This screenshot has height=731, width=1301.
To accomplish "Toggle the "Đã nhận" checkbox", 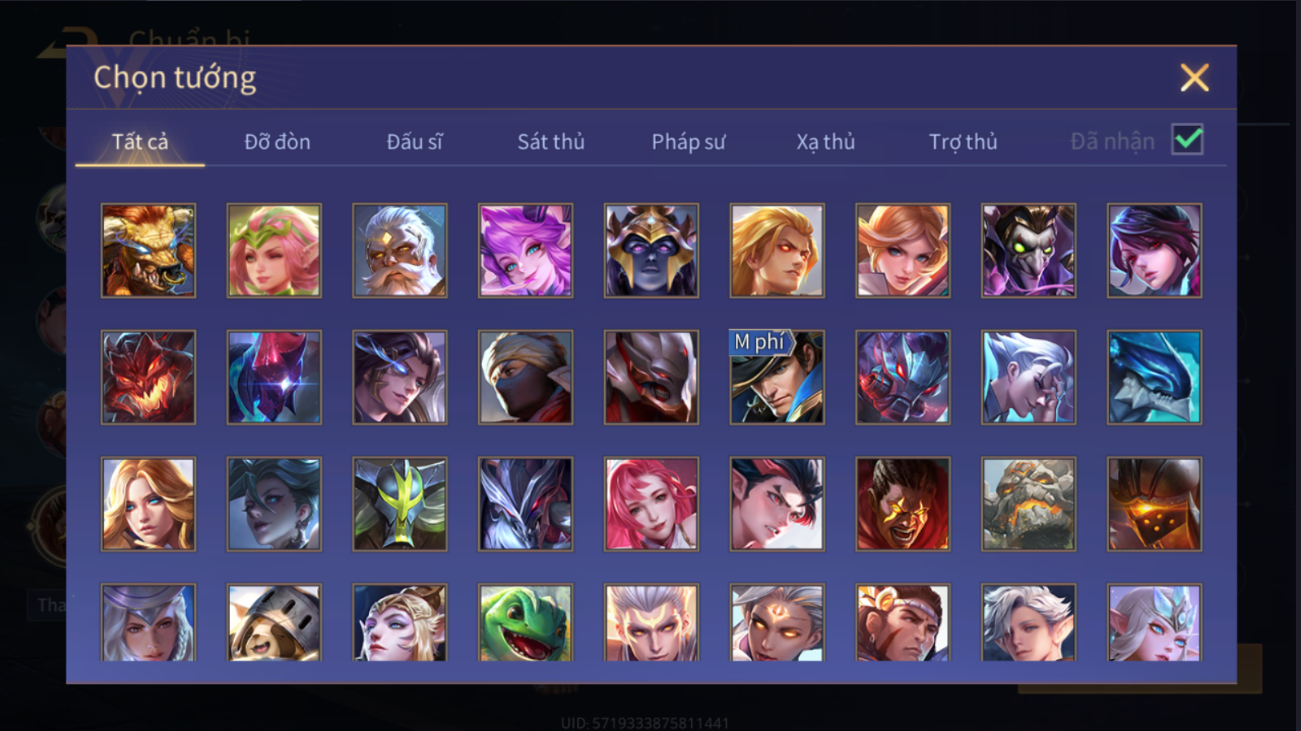I will pos(1187,140).
